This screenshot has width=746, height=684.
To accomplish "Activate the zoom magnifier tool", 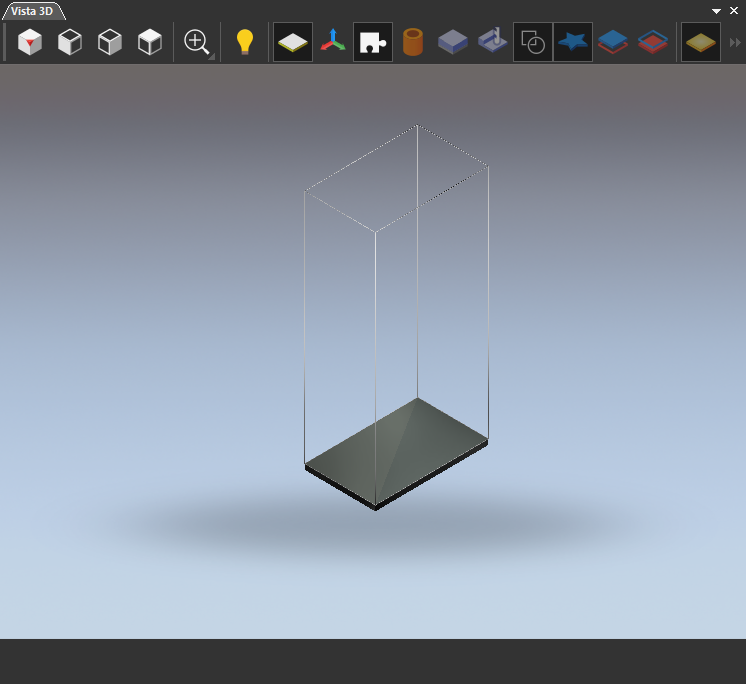I will point(196,42).
